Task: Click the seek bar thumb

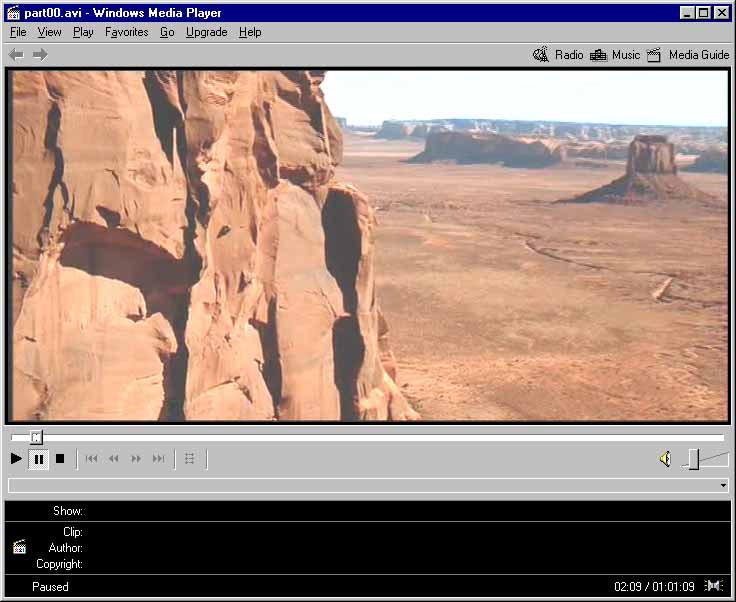Action: (36, 437)
